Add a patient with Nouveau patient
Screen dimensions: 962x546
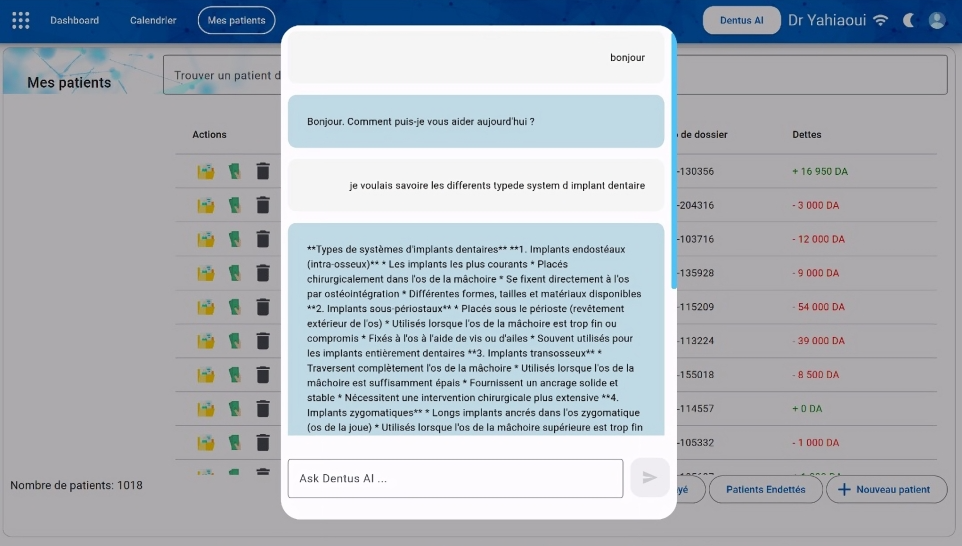click(883, 489)
